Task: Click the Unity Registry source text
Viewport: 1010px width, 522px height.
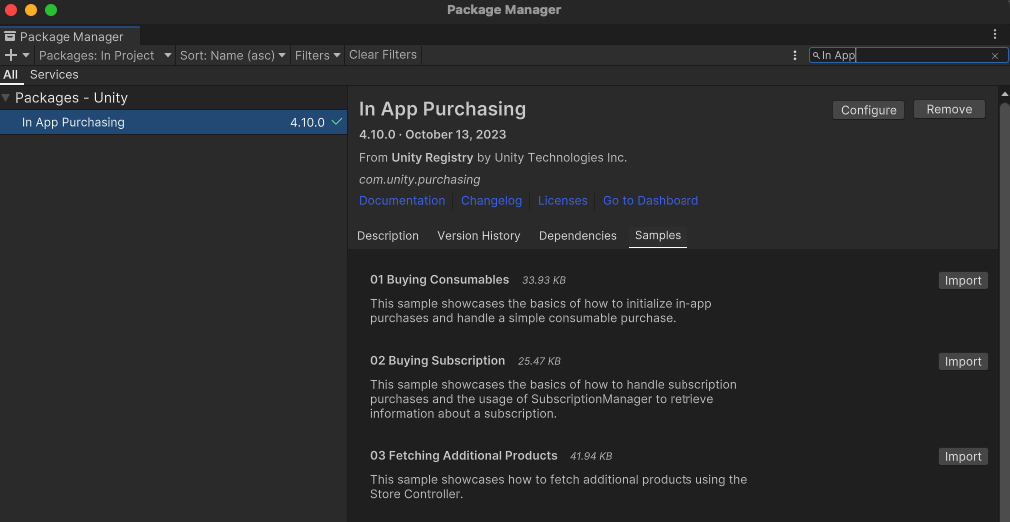Action: click(432, 157)
